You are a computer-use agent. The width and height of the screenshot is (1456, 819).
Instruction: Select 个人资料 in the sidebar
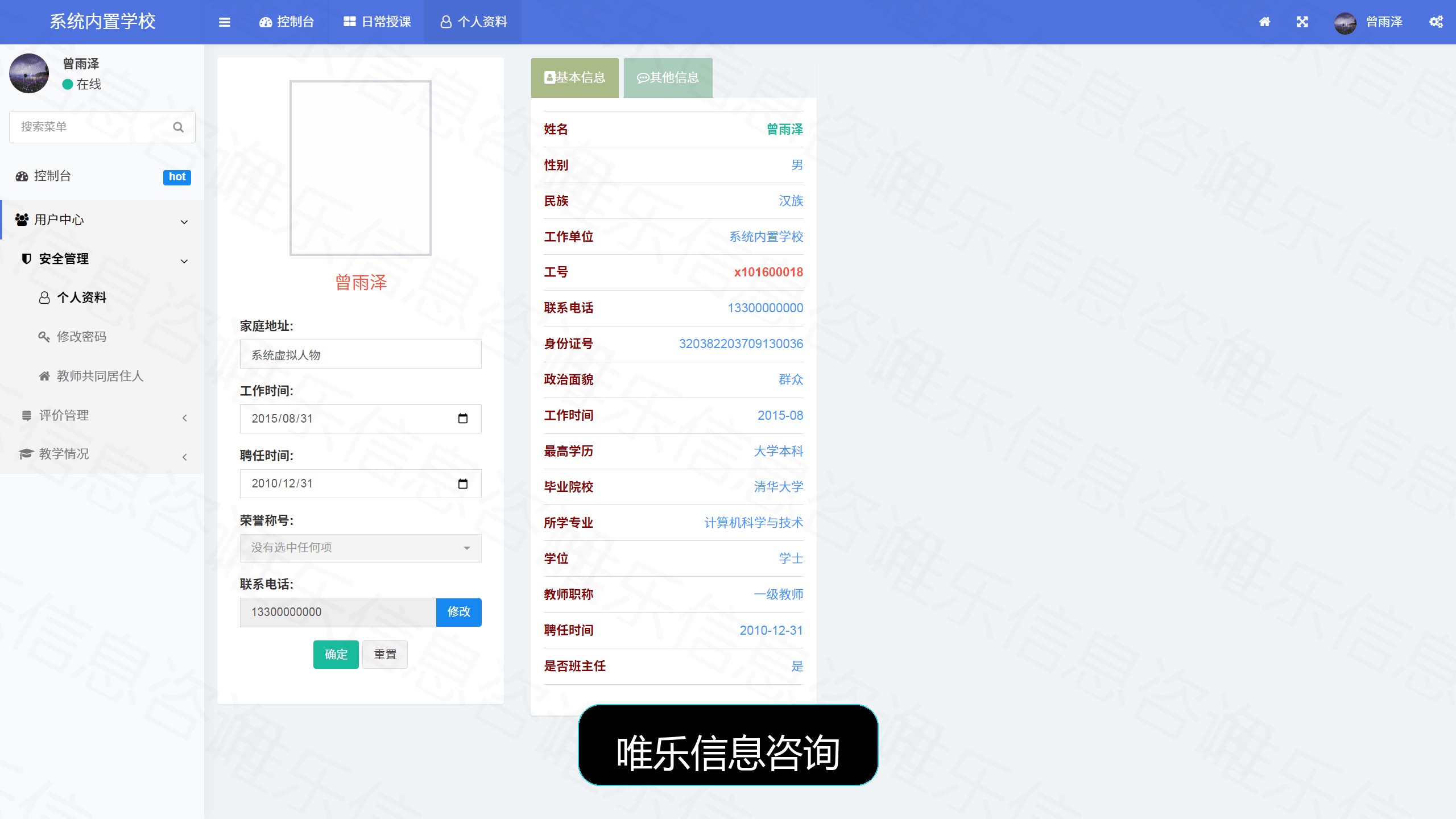[102, 298]
